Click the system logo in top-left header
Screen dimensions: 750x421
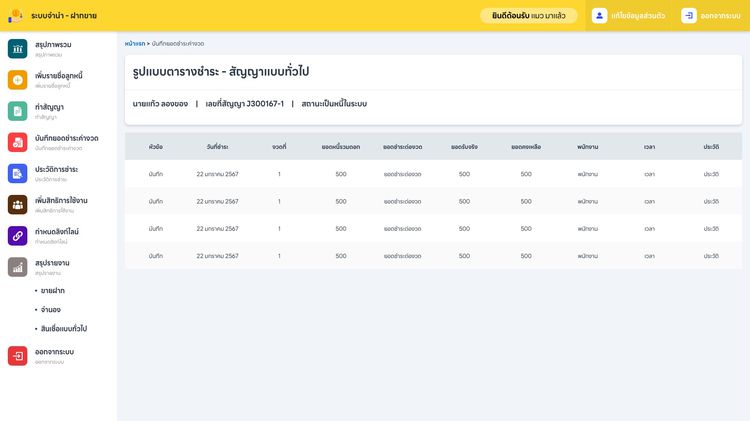point(15,16)
